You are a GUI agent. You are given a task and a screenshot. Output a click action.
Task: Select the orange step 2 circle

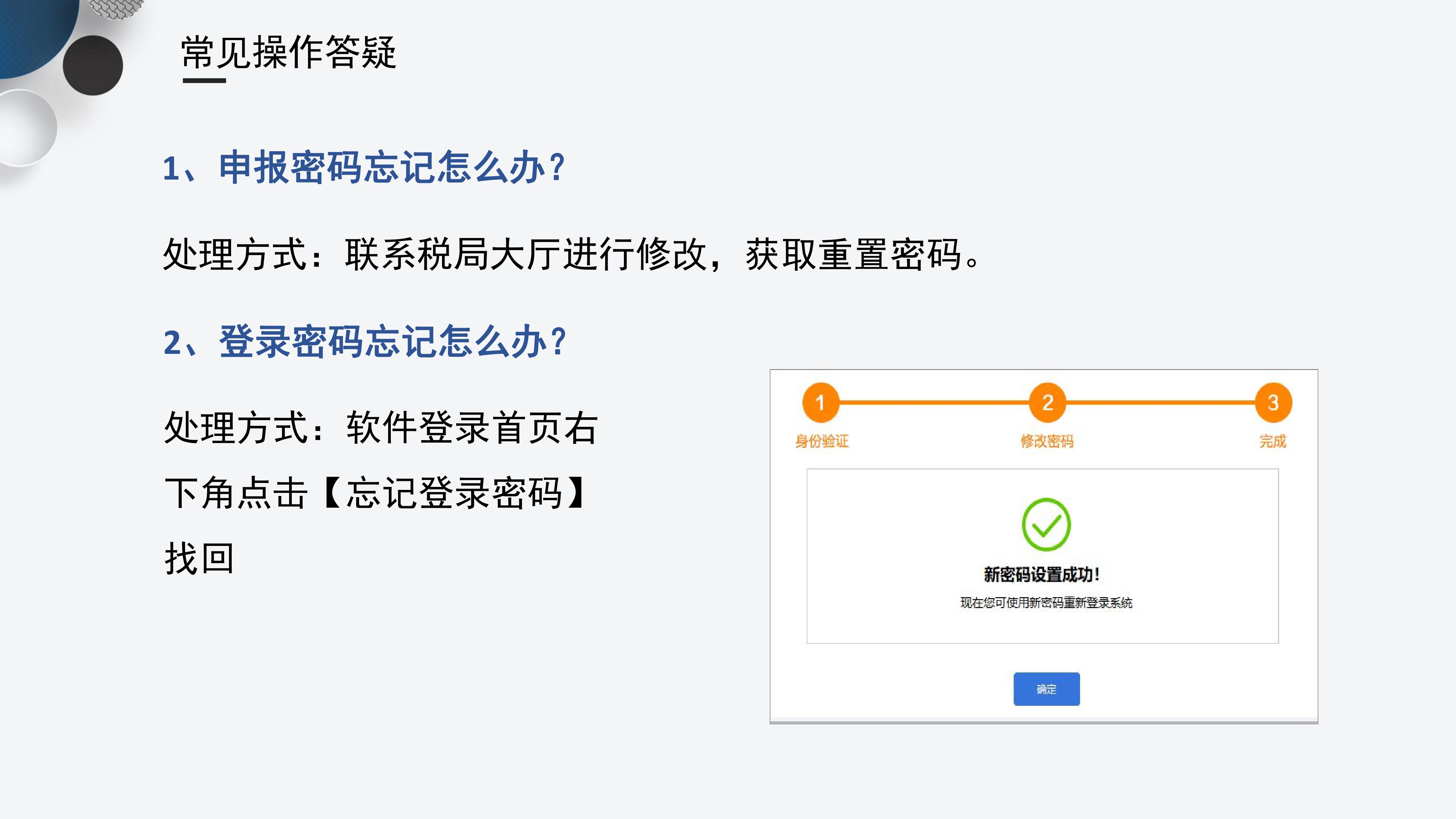point(1047,402)
